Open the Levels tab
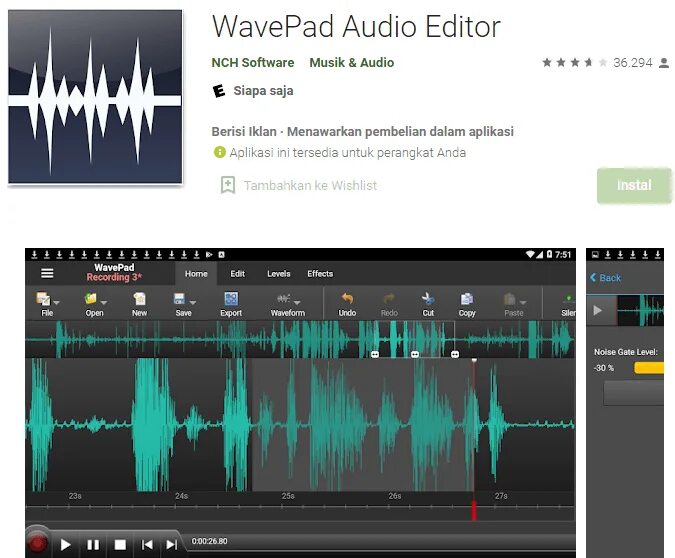Image resolution: width=675 pixels, height=558 pixels. tap(279, 274)
